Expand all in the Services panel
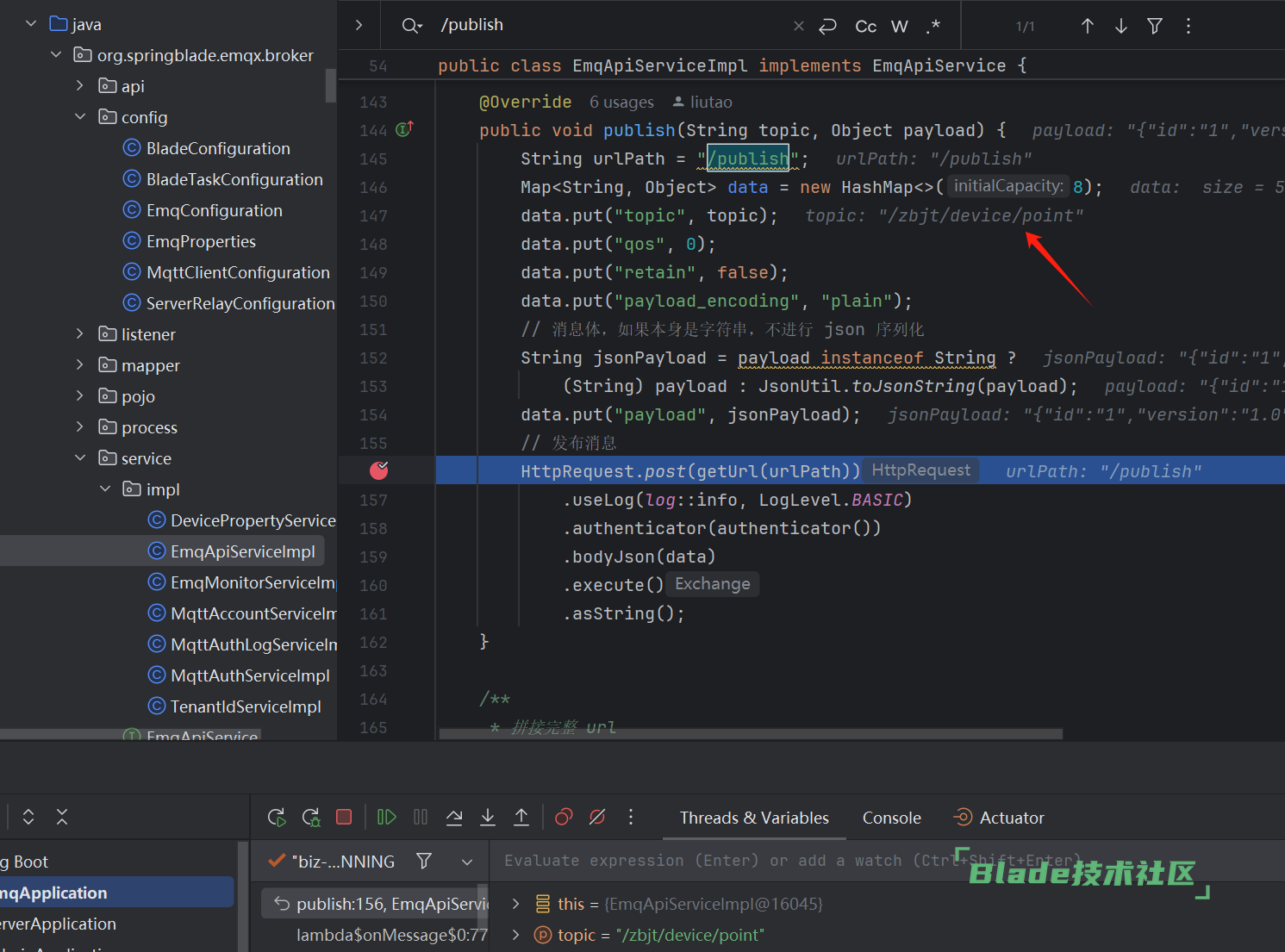 pos(28,817)
